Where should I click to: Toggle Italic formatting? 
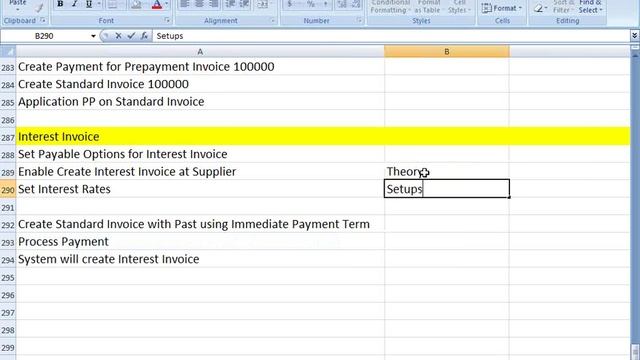click(74, 4)
